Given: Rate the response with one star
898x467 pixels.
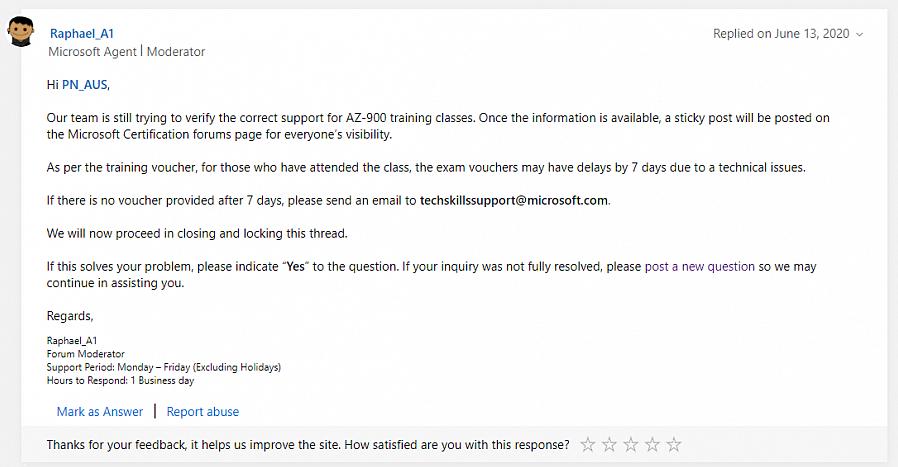Looking at the screenshot, I should [588, 444].
